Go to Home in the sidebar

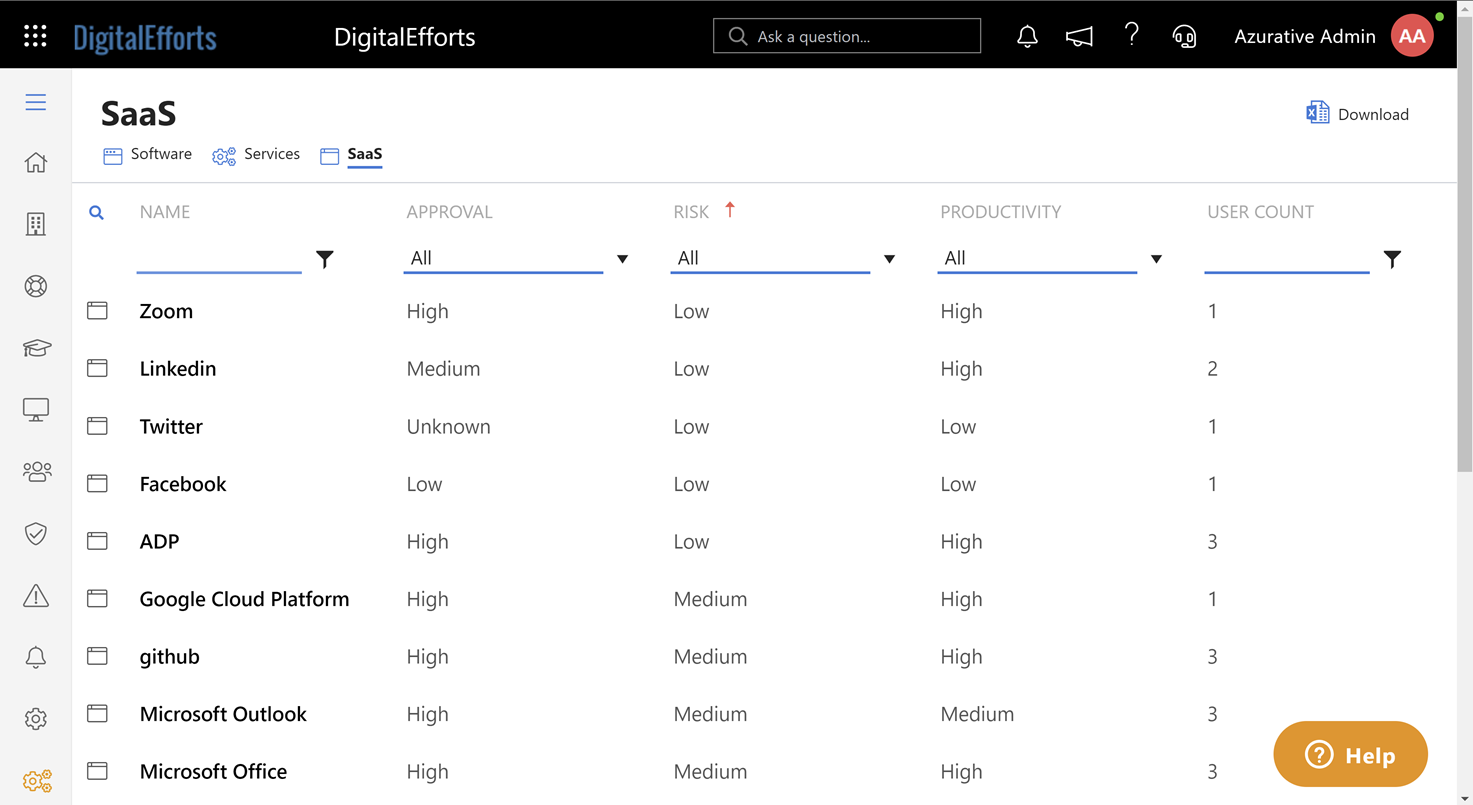[36, 162]
